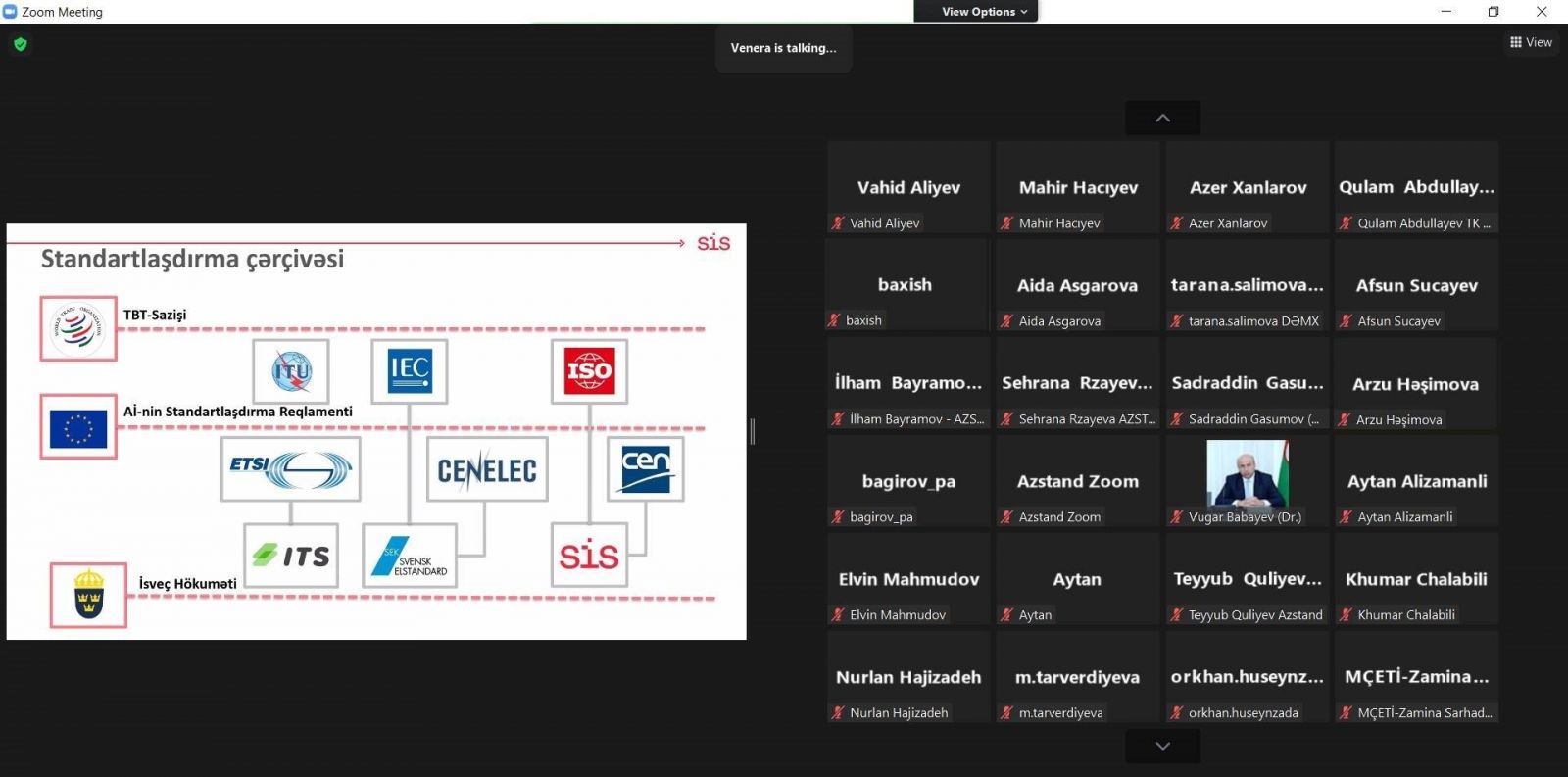The image size is (1568, 777).
Task: Click the Swedish coat of arms emblem
Action: [x=89, y=595]
